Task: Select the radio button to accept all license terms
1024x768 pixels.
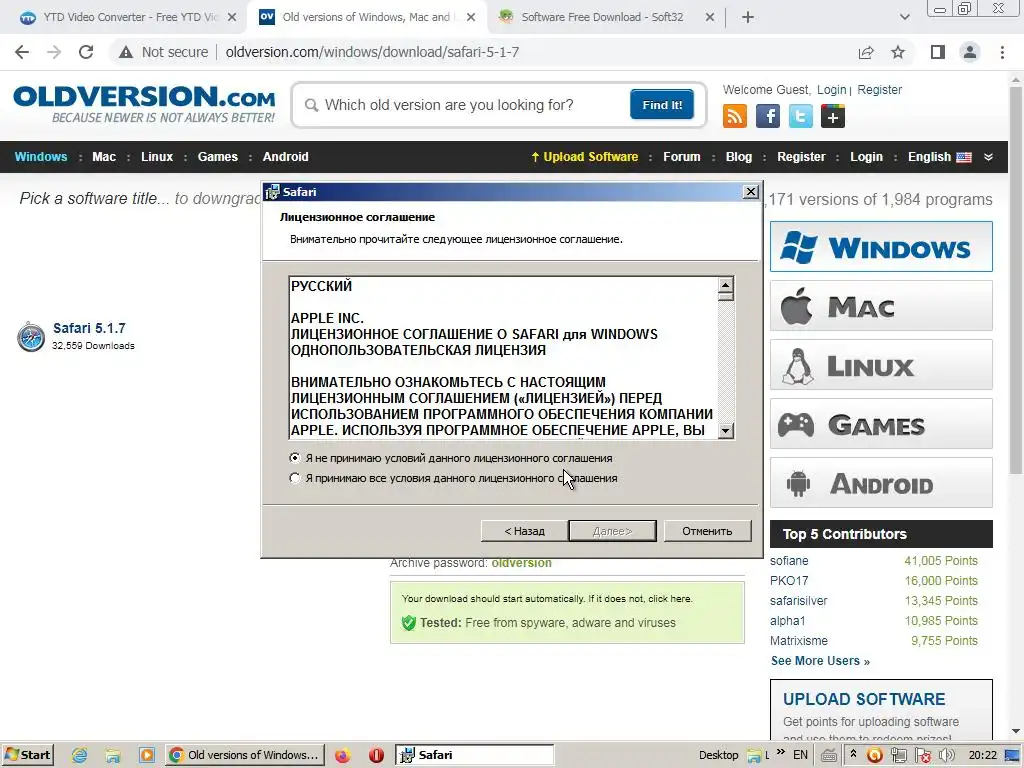Action: [x=295, y=478]
